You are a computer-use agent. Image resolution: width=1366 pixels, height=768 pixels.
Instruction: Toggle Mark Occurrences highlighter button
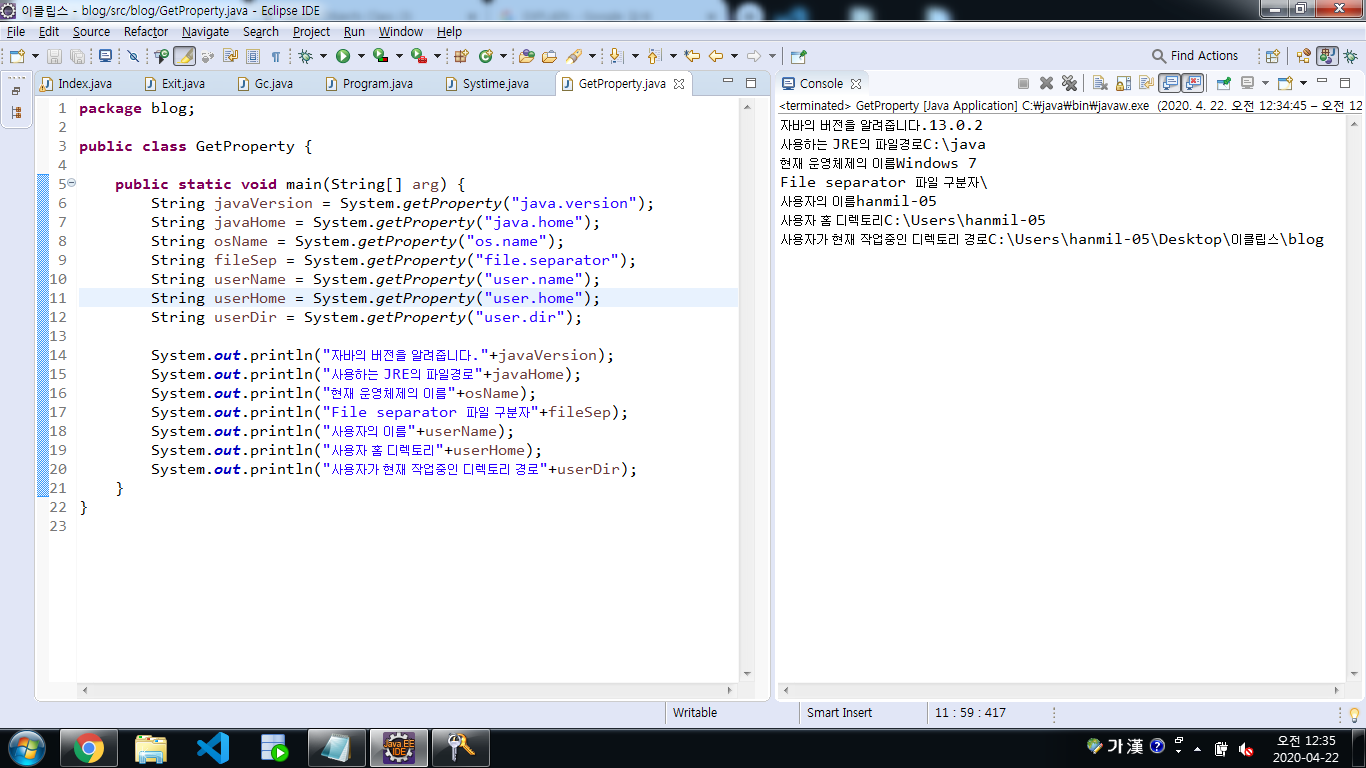[184, 56]
